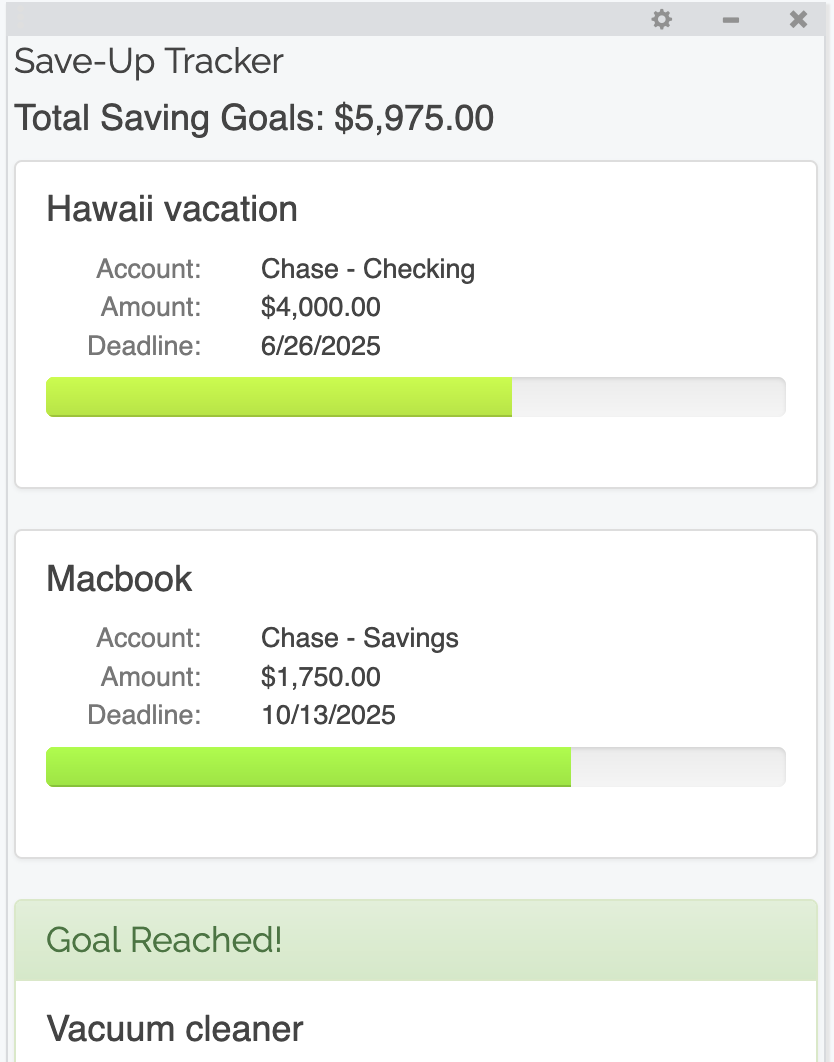
Task: Click the Save-Up Tracker title
Action: click(149, 62)
